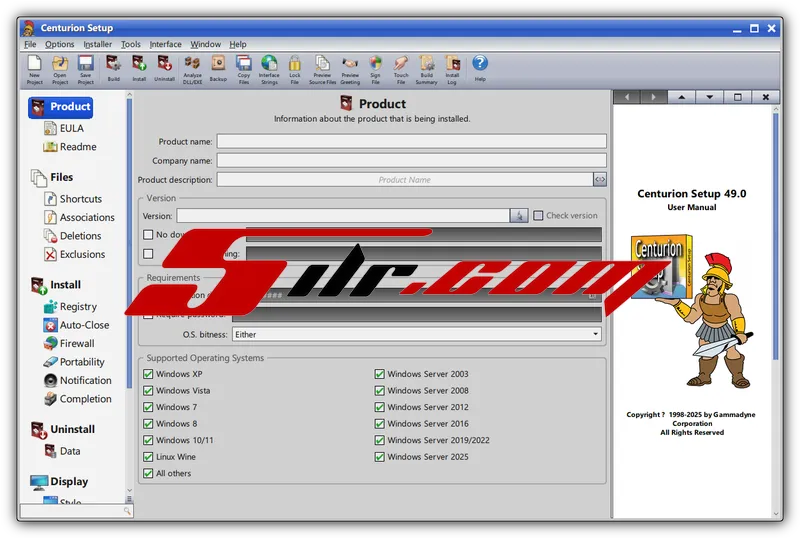Go forward in the manual panel

pyautogui.click(x=654, y=97)
